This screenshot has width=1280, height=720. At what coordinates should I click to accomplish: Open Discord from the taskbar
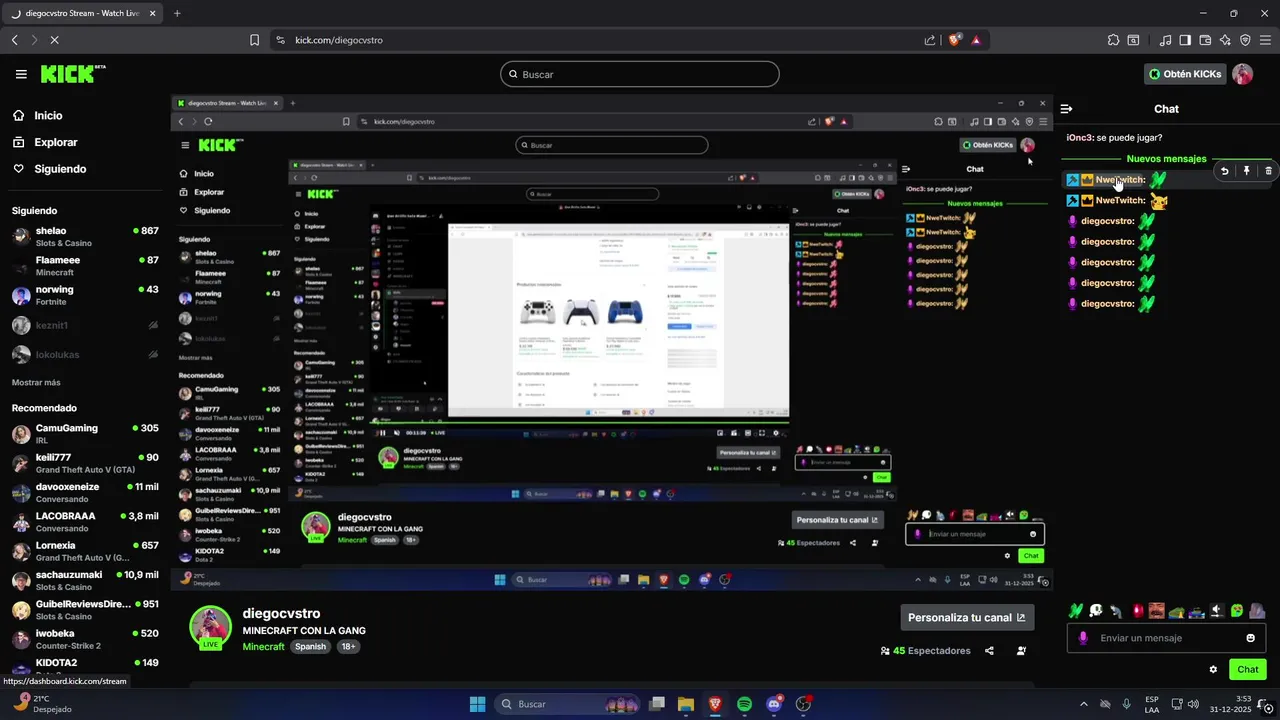(773, 704)
